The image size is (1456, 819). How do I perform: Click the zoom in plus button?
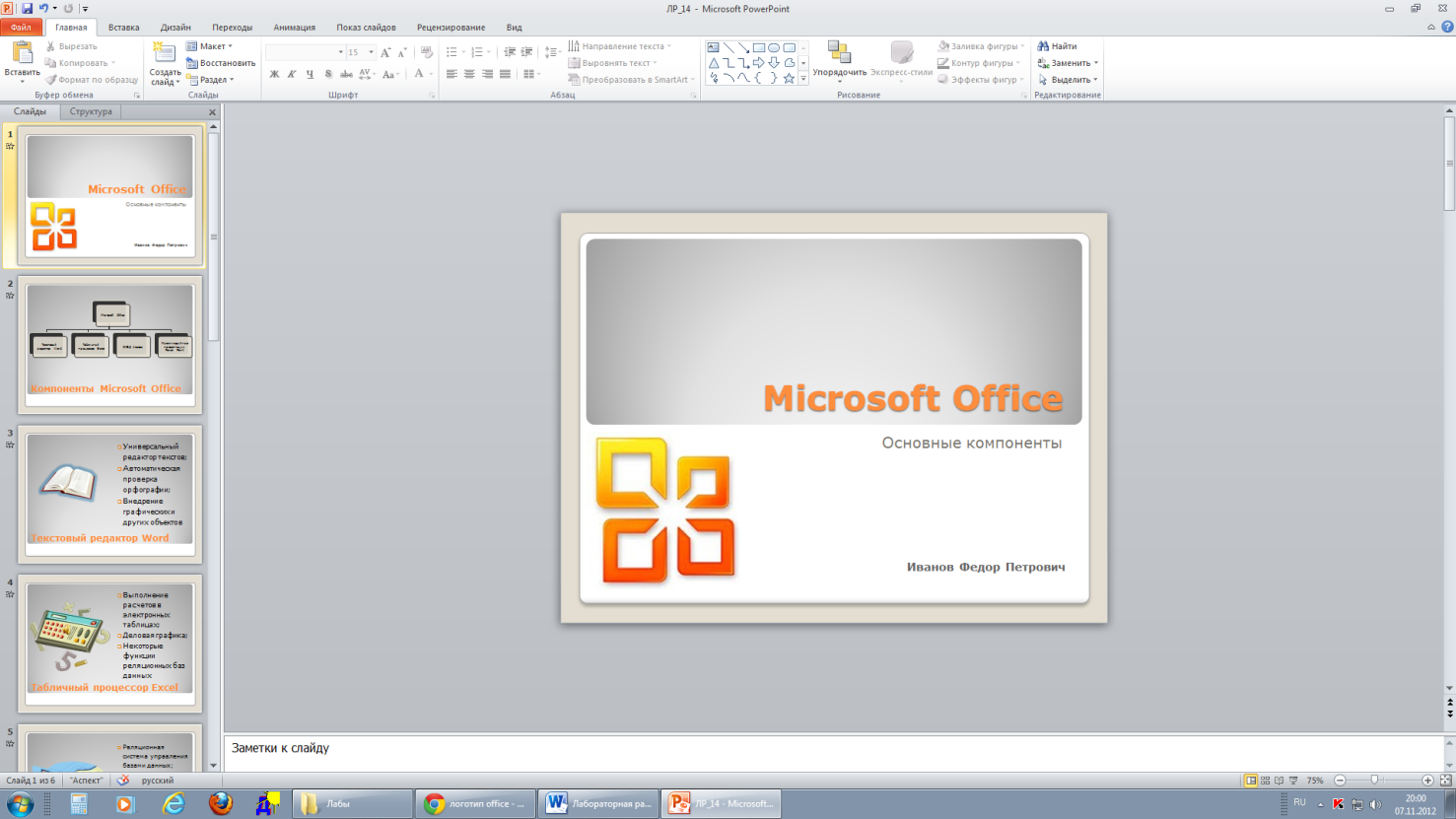click(1427, 781)
